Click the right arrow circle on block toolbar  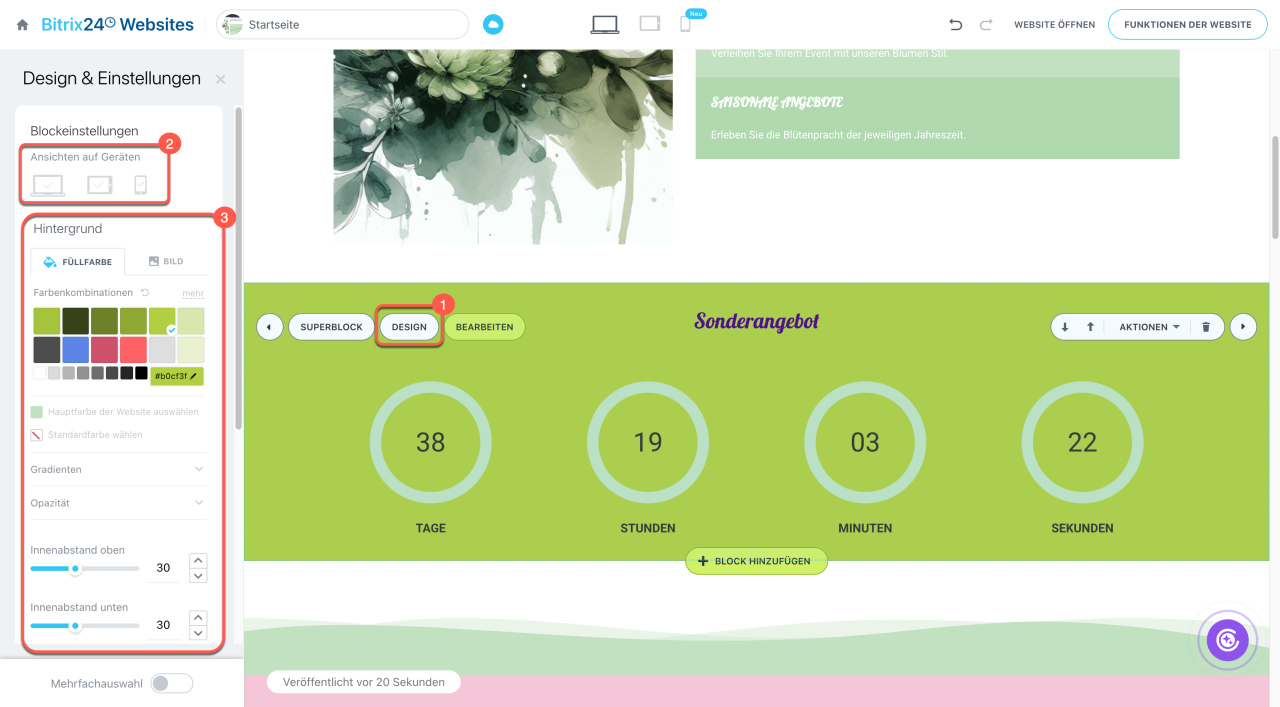[1243, 327]
